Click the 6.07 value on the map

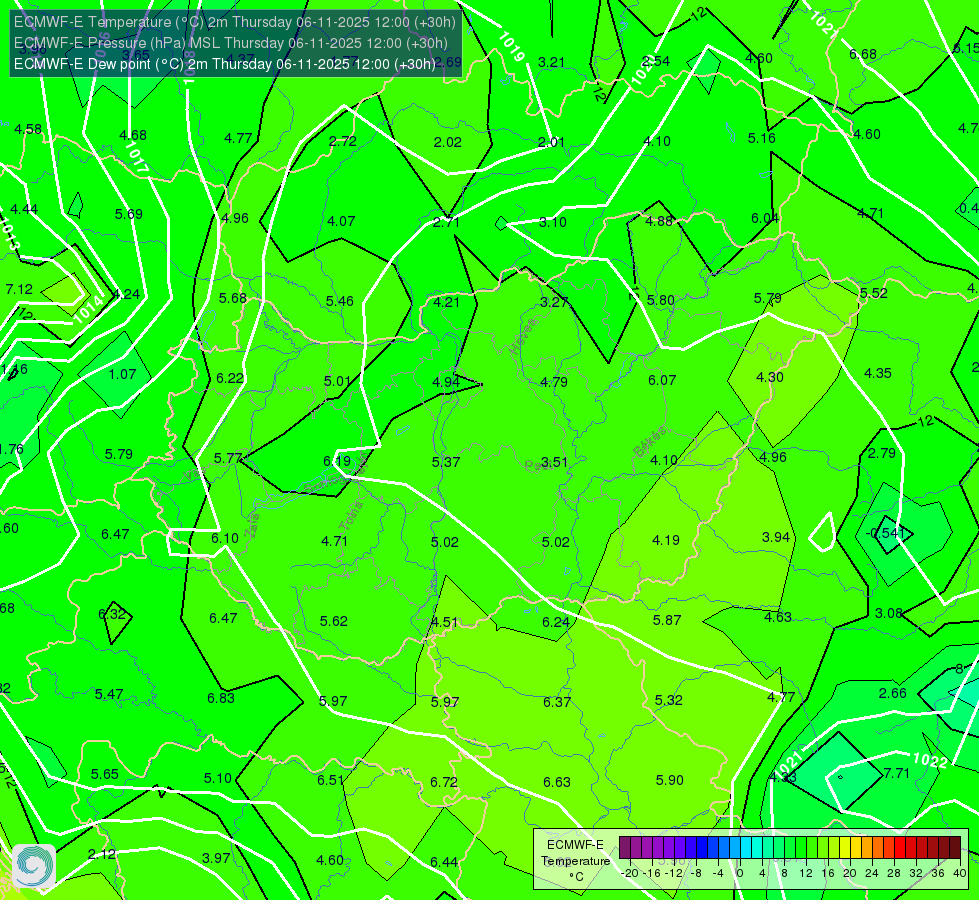[662, 380]
